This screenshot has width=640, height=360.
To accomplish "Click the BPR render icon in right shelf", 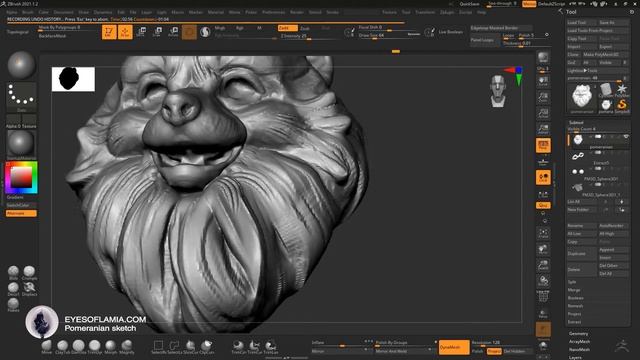I will click(x=543, y=58).
